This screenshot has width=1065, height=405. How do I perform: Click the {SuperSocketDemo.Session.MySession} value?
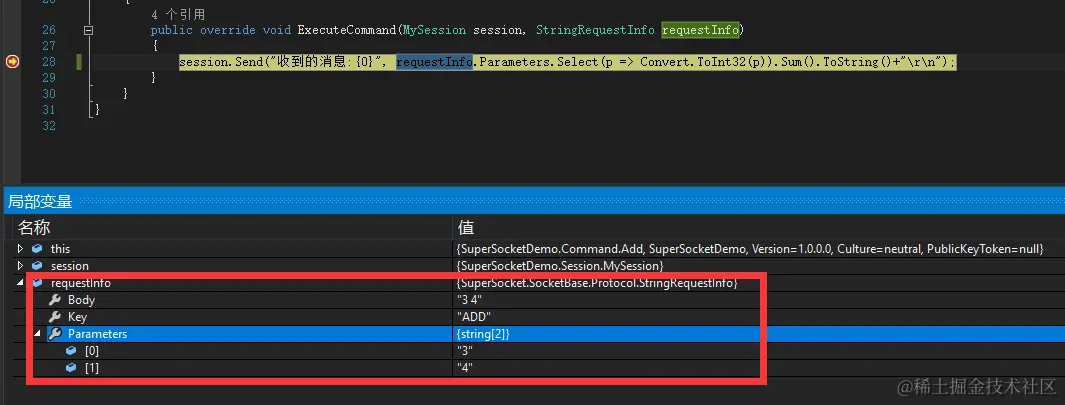(560, 266)
